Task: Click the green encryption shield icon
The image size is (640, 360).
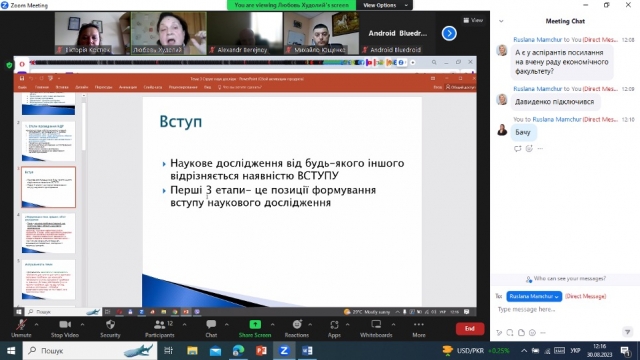Action: click(x=9, y=65)
